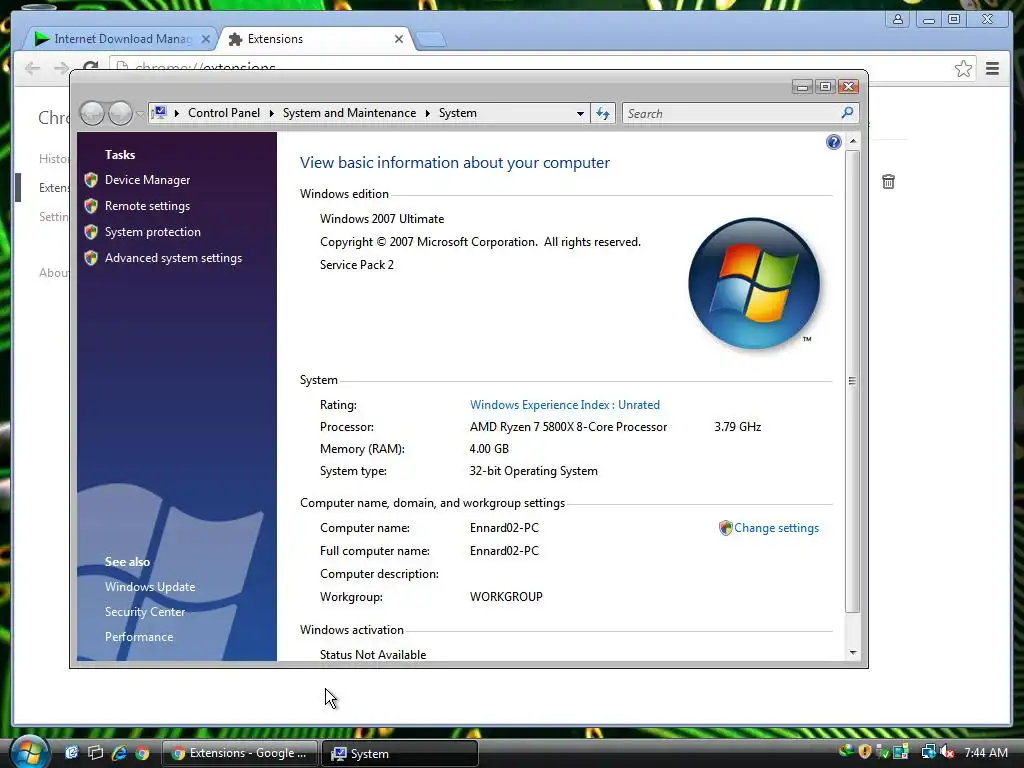The width and height of the screenshot is (1024, 768).
Task: Click trash icon on Chrome extensions page
Action: click(888, 182)
